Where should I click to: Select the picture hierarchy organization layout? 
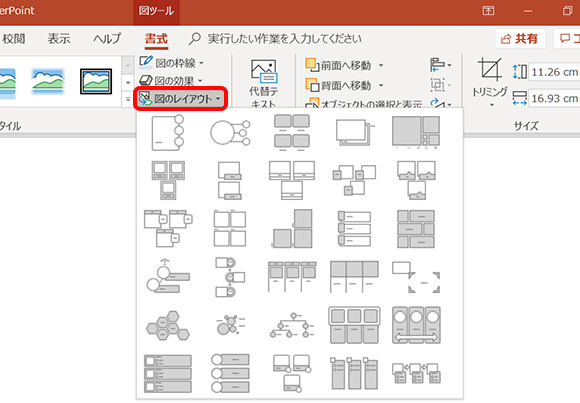point(292,325)
